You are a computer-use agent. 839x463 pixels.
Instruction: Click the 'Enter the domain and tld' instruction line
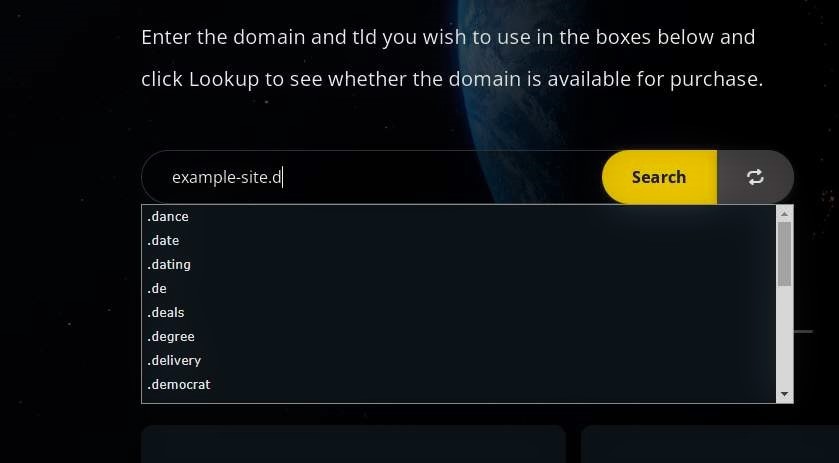coord(448,38)
